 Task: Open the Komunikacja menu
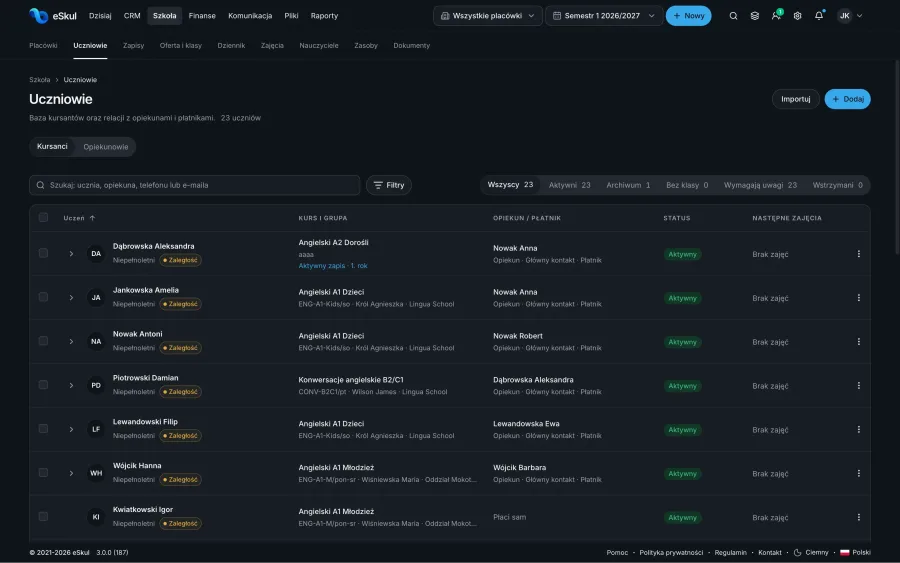[250, 16]
